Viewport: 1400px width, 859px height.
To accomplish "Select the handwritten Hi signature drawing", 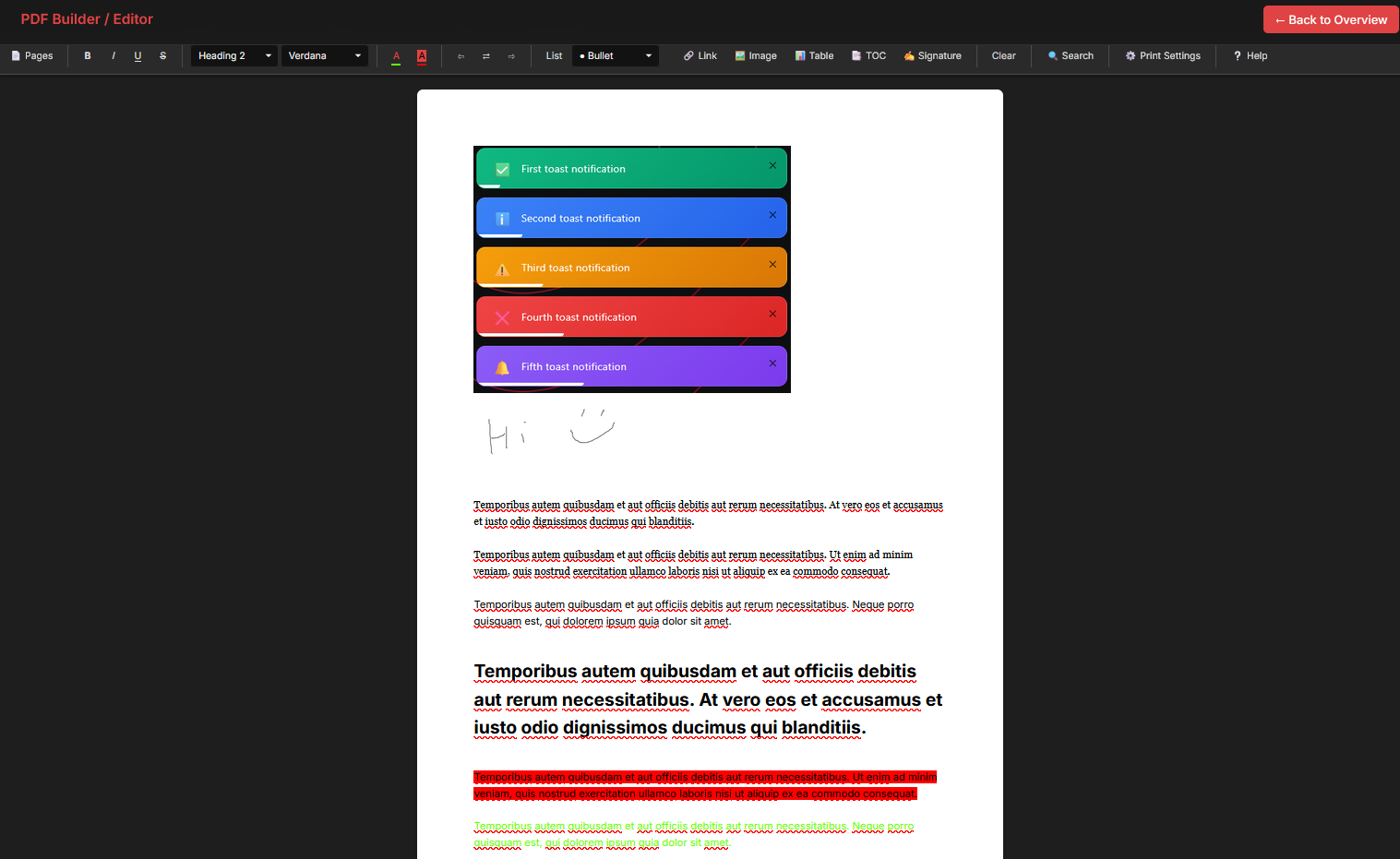I will click(551, 431).
